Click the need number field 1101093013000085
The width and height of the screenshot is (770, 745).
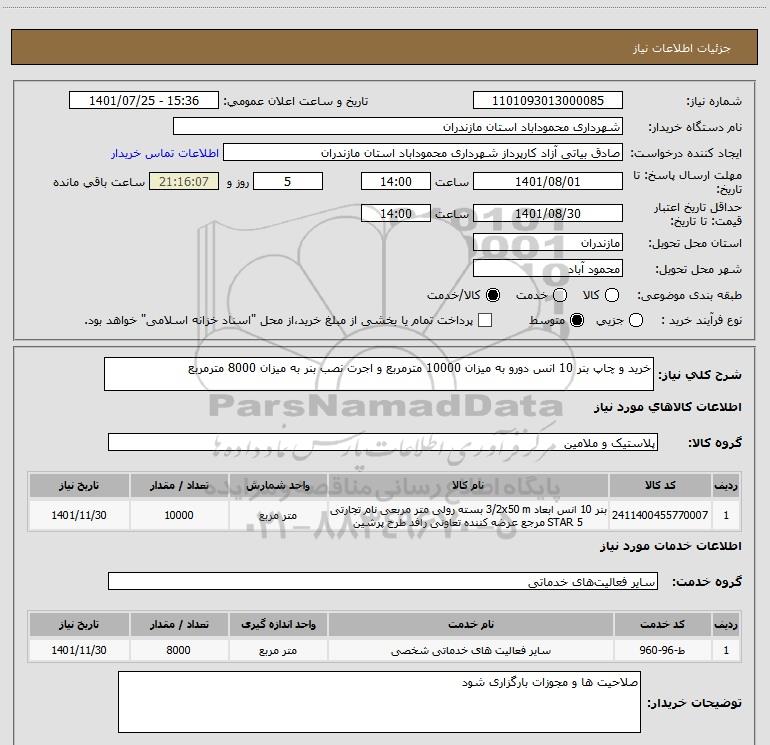point(548,101)
